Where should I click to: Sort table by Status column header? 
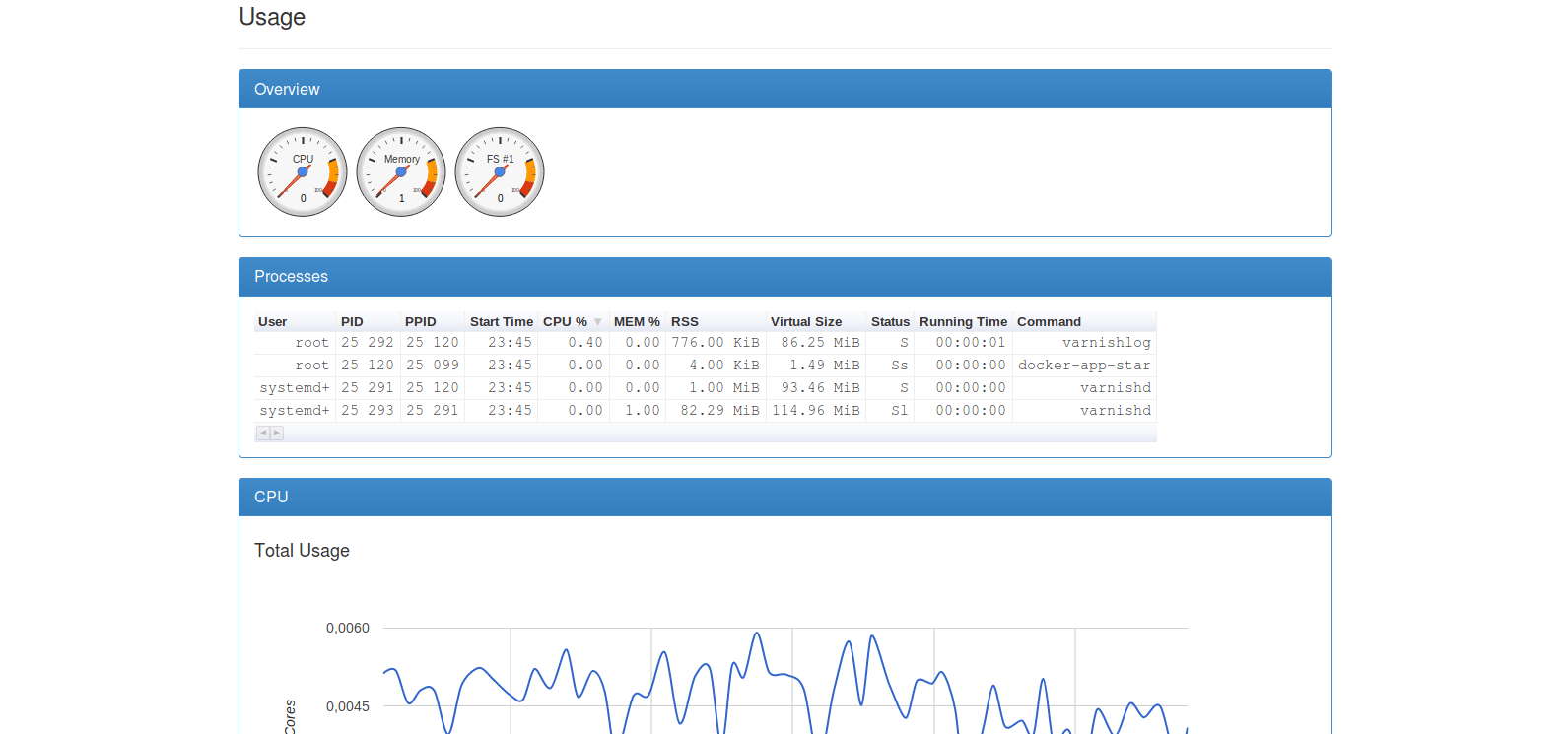(890, 322)
